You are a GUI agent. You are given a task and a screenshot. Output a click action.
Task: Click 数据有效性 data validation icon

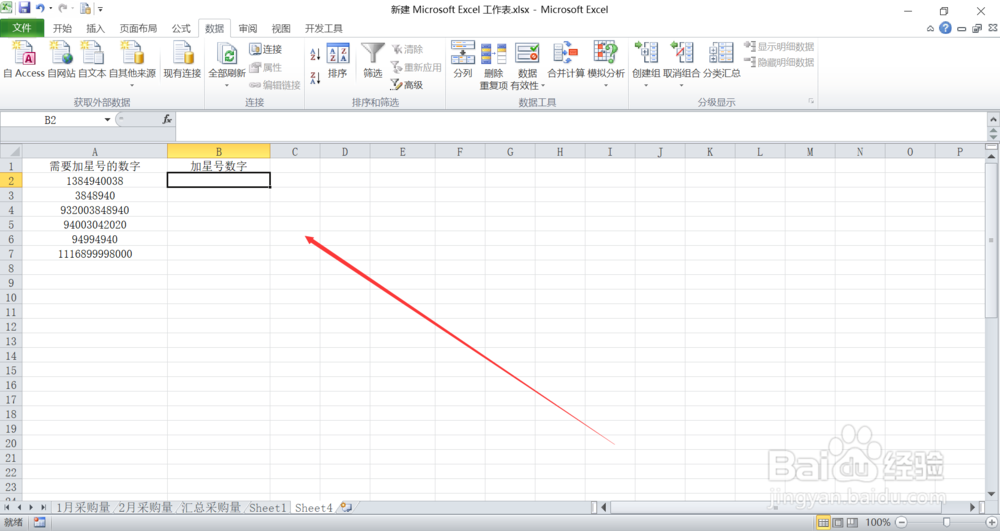527,53
